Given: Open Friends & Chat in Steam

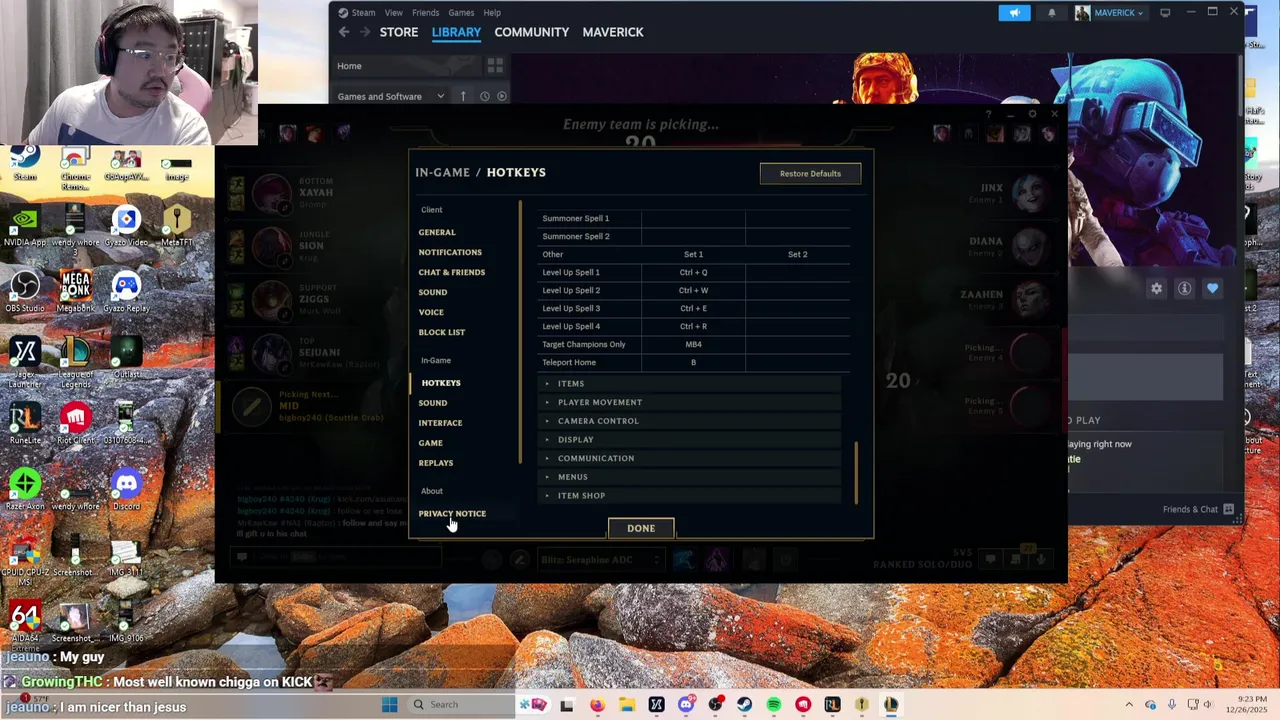Looking at the screenshot, I should (1198, 509).
